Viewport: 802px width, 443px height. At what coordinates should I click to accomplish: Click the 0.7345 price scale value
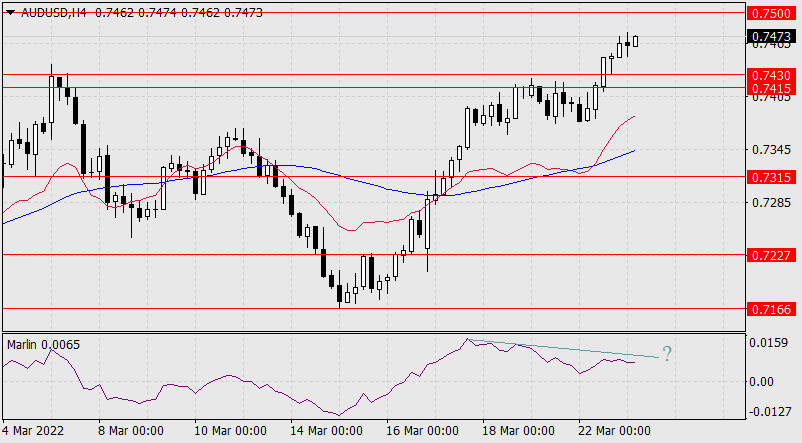771,150
